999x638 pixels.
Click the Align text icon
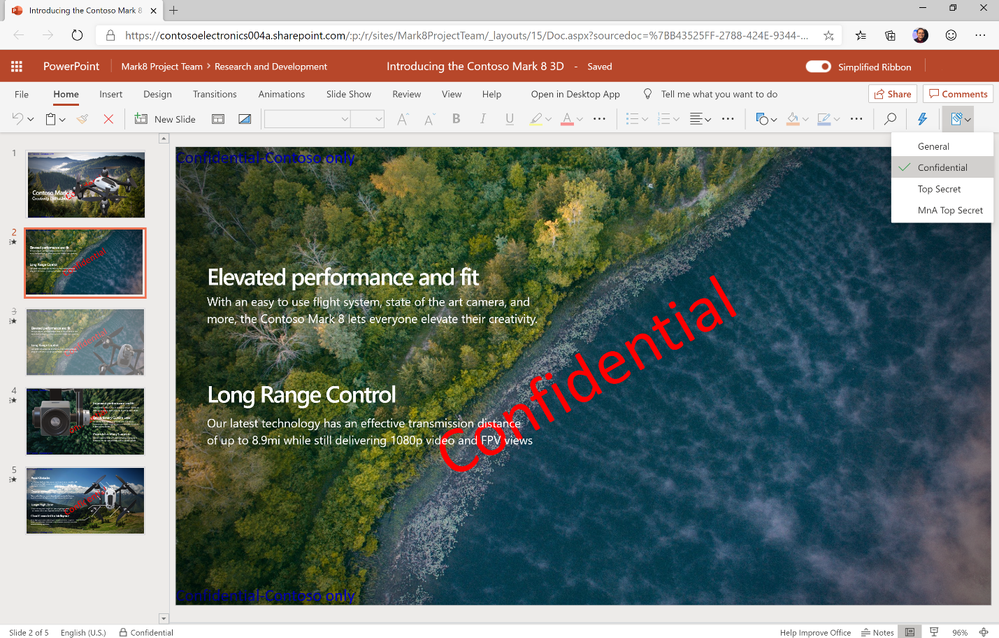pyautogui.click(x=696, y=119)
